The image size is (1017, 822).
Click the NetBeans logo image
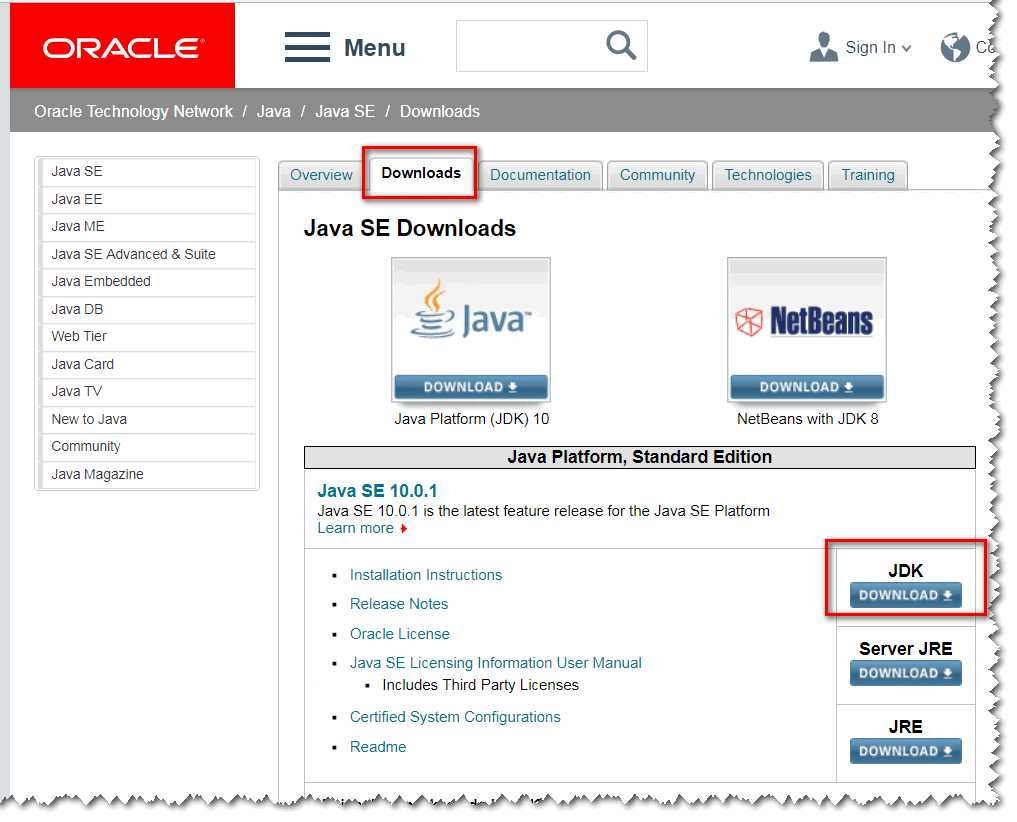(x=804, y=320)
